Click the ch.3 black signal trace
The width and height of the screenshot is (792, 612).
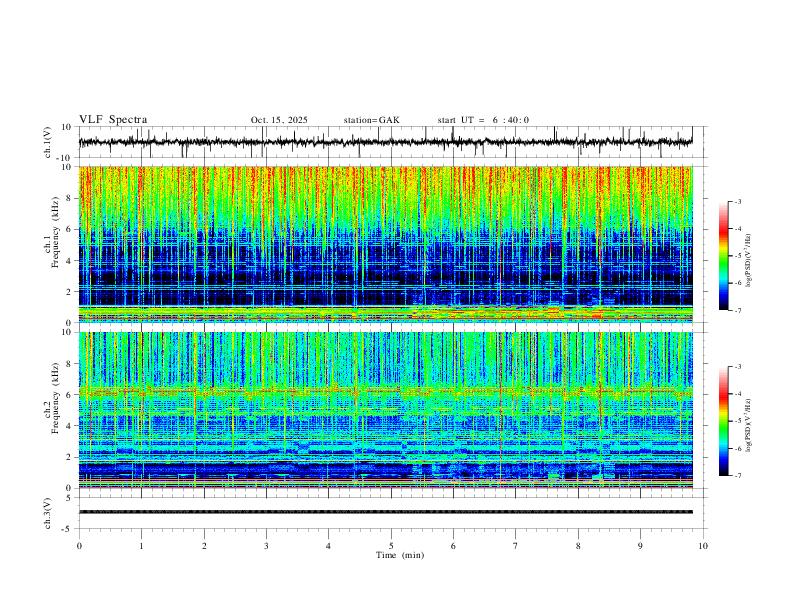point(385,512)
